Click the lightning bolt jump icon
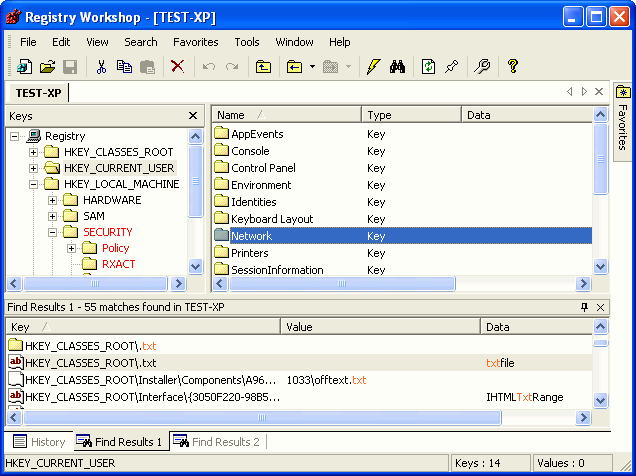This screenshot has height=476, width=636. [374, 66]
